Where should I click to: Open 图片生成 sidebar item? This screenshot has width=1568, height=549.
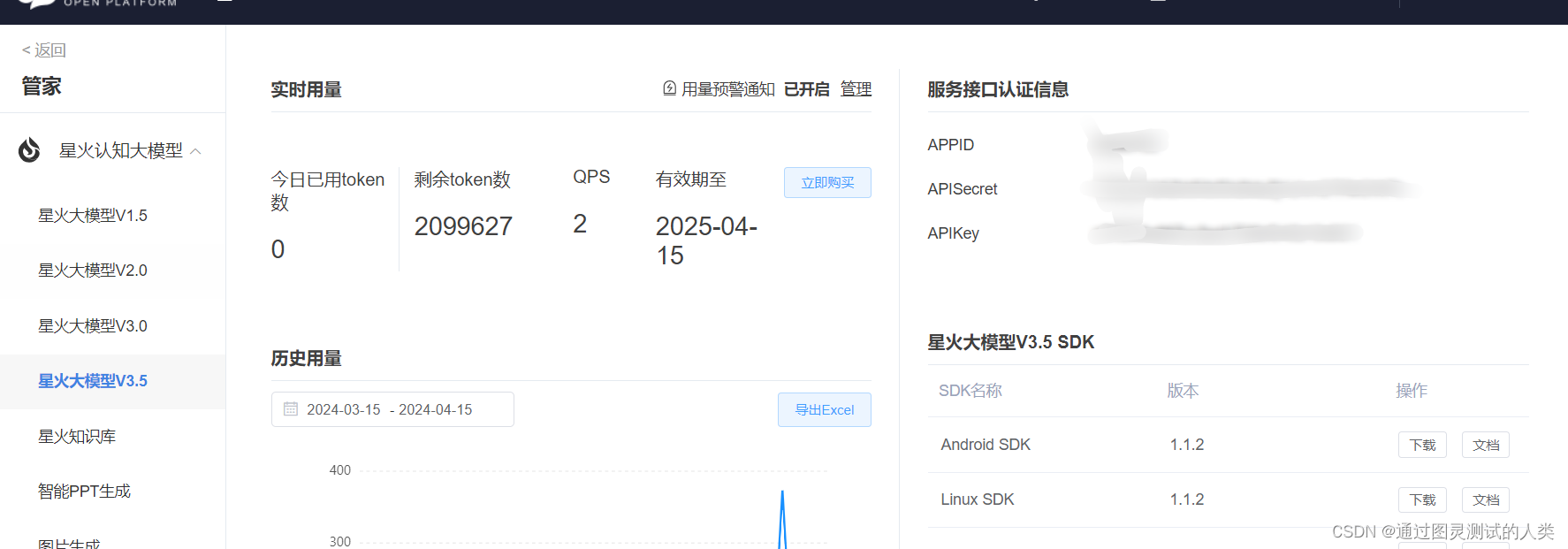click(x=69, y=543)
